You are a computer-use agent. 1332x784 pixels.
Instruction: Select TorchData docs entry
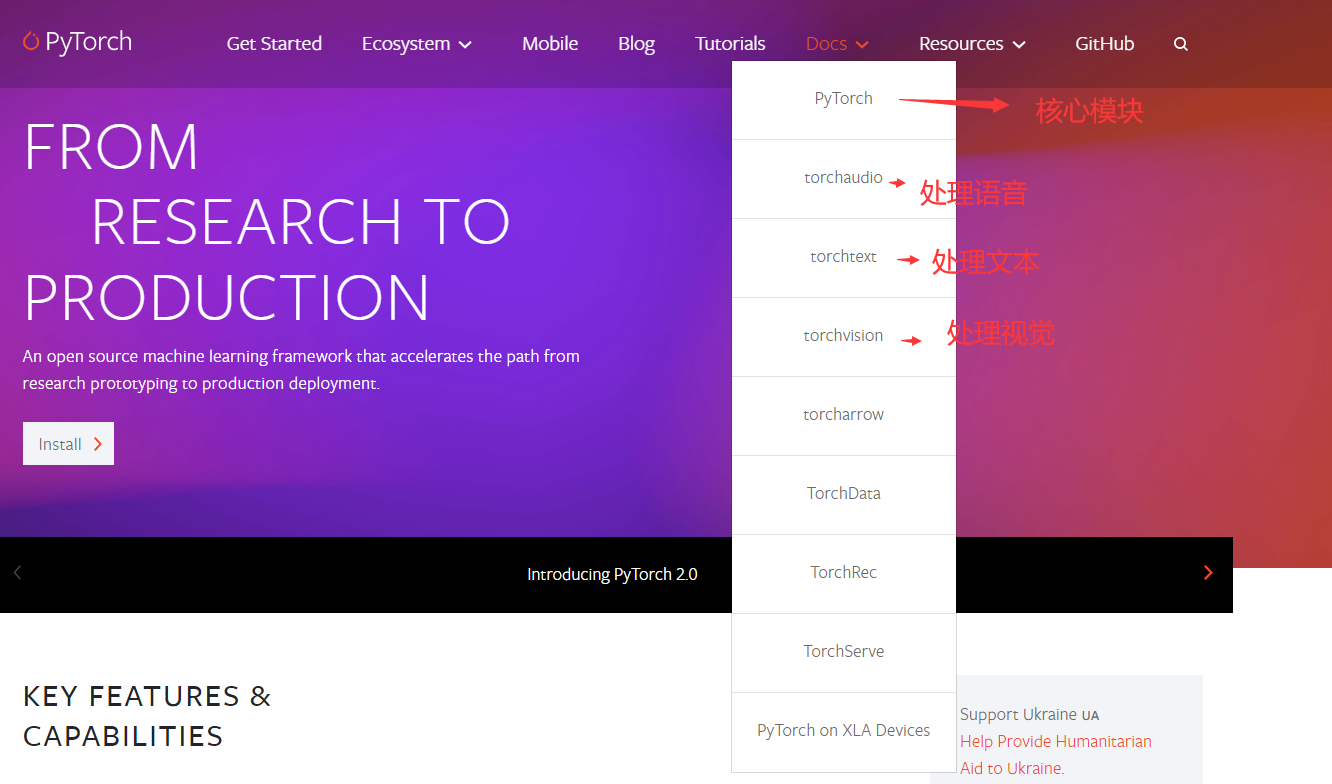coord(844,494)
